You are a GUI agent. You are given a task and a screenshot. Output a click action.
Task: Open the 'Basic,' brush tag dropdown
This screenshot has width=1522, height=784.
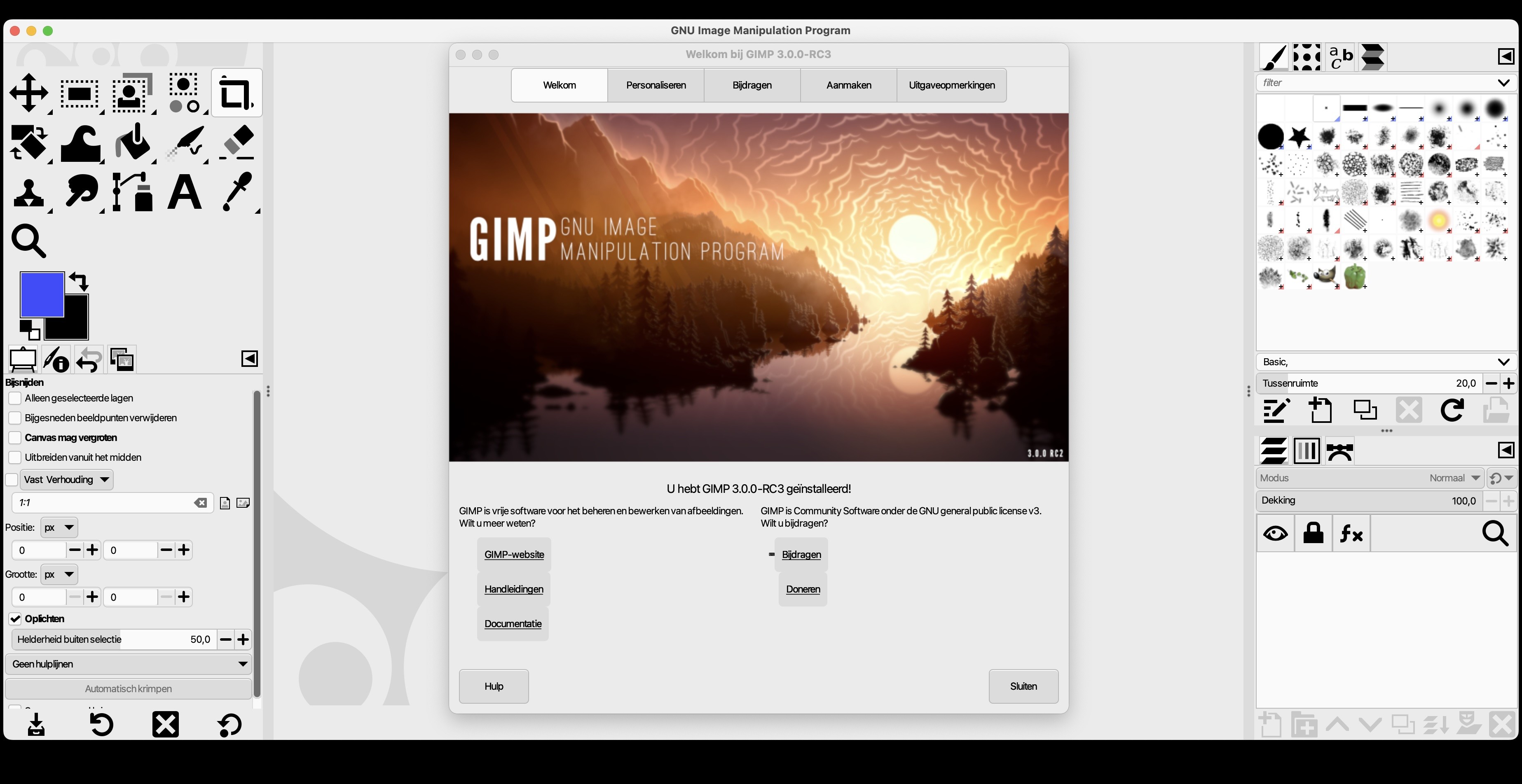(x=1385, y=362)
